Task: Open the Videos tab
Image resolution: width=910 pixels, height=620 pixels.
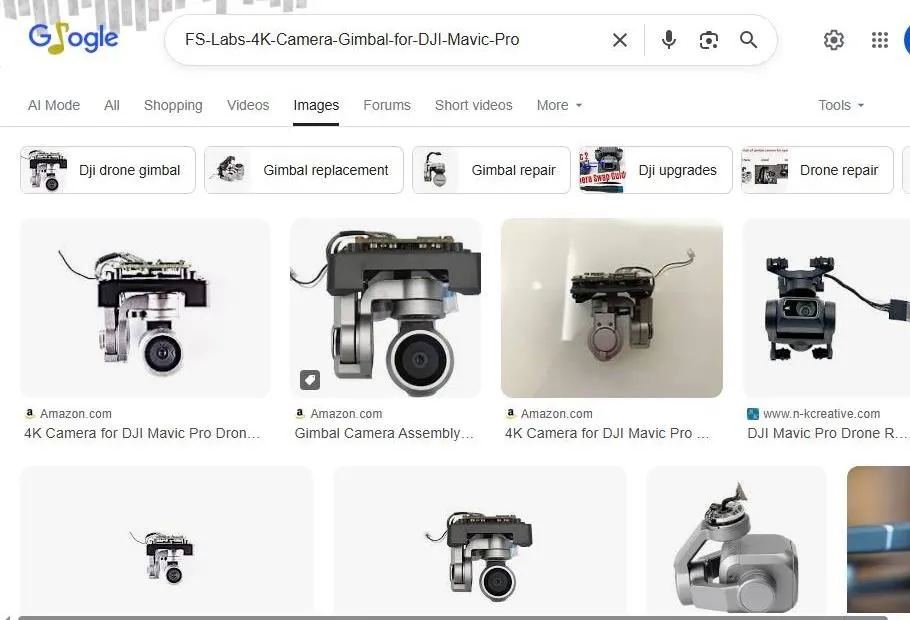Action: pos(248,105)
